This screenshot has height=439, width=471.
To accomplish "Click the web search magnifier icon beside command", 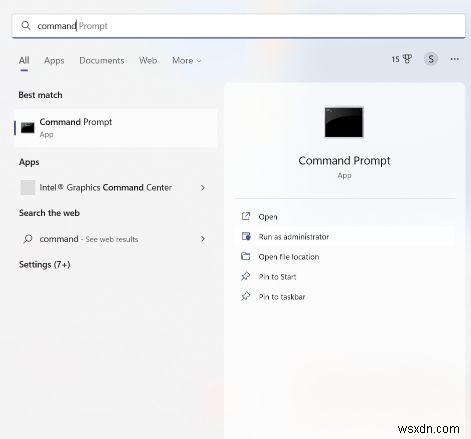I will tap(28, 239).
